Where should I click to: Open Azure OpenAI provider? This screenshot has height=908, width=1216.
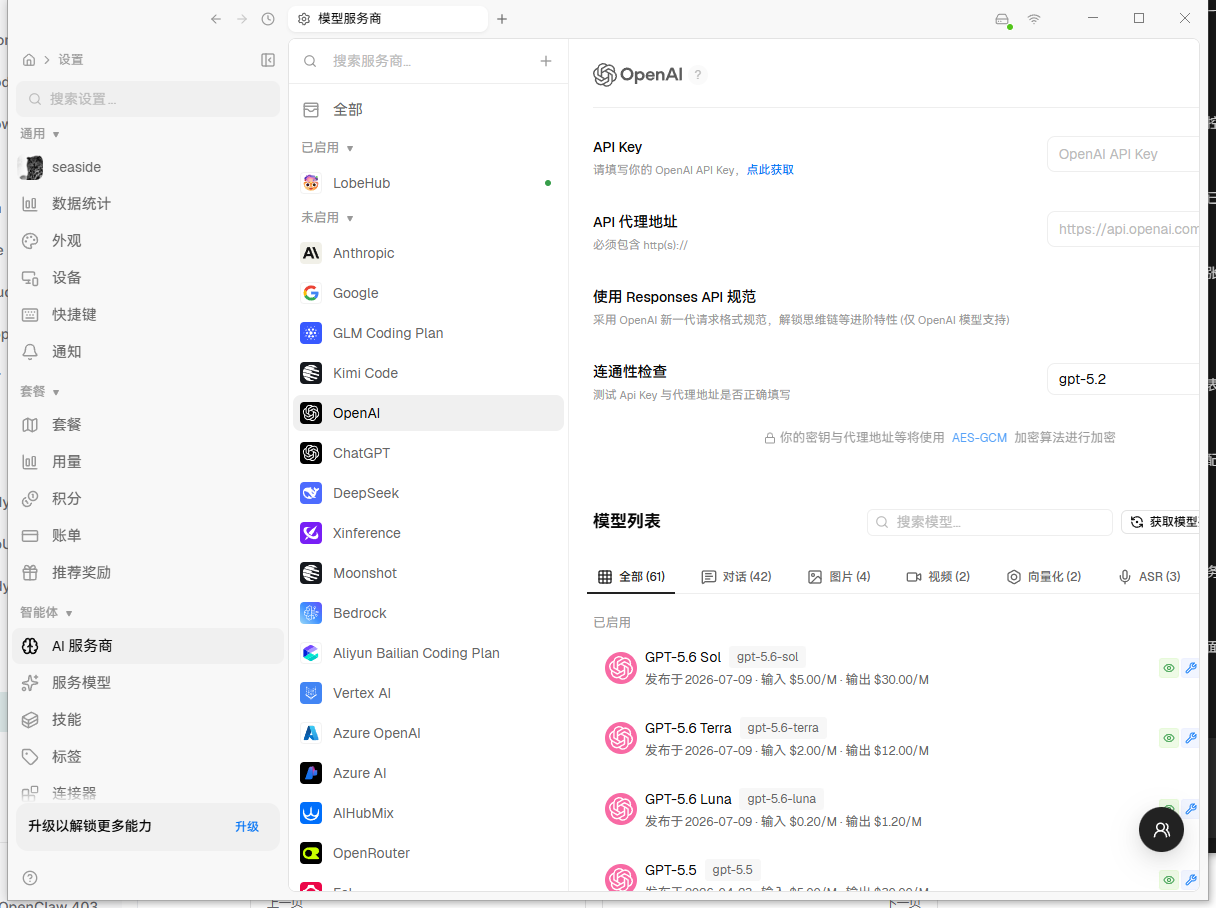point(428,733)
